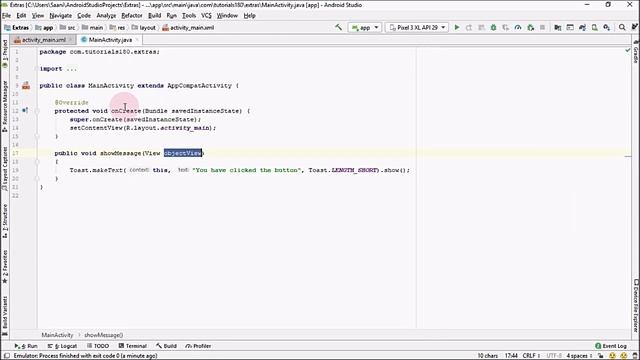This screenshot has height=360, width=640.
Task: Open the Device File Explorer side panel
Action: (x=636, y=305)
